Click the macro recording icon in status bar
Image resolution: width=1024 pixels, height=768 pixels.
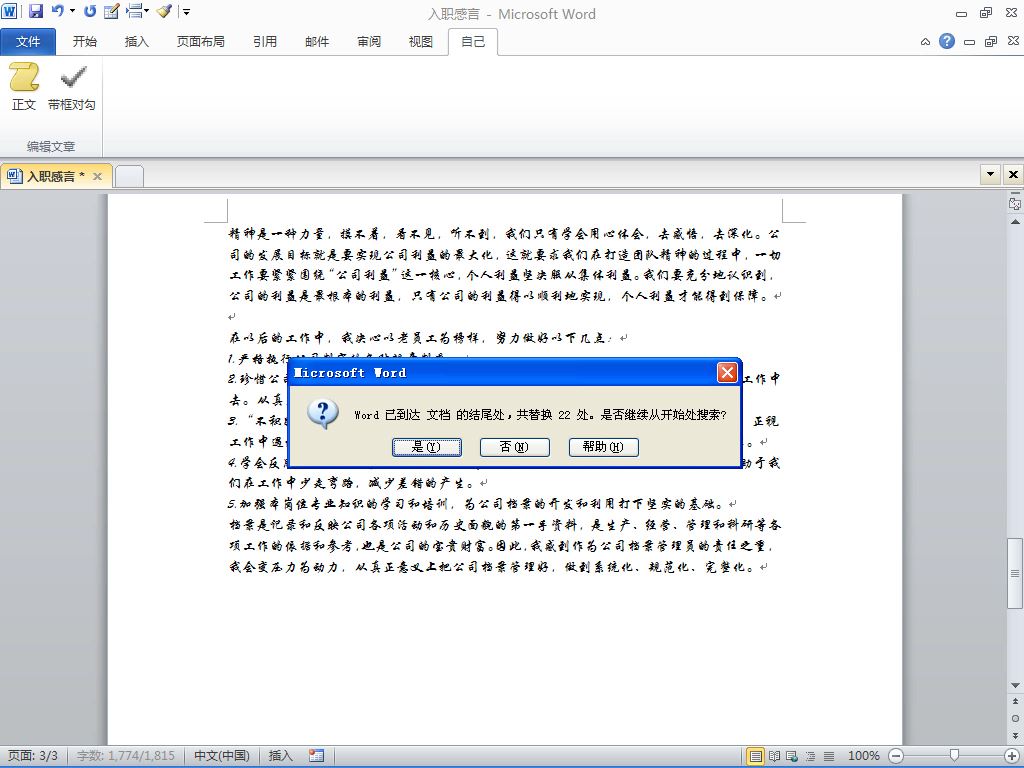click(x=317, y=756)
